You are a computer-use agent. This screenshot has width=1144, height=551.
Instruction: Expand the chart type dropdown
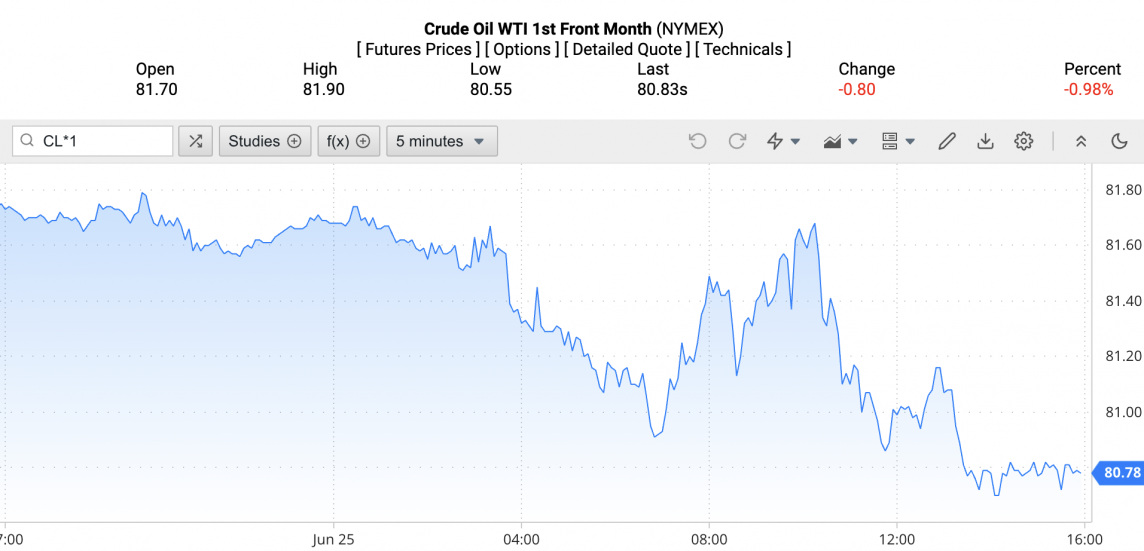tap(840, 141)
